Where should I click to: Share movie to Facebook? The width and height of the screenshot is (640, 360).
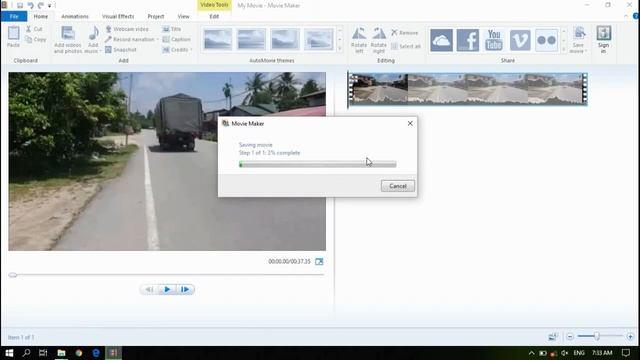468,40
